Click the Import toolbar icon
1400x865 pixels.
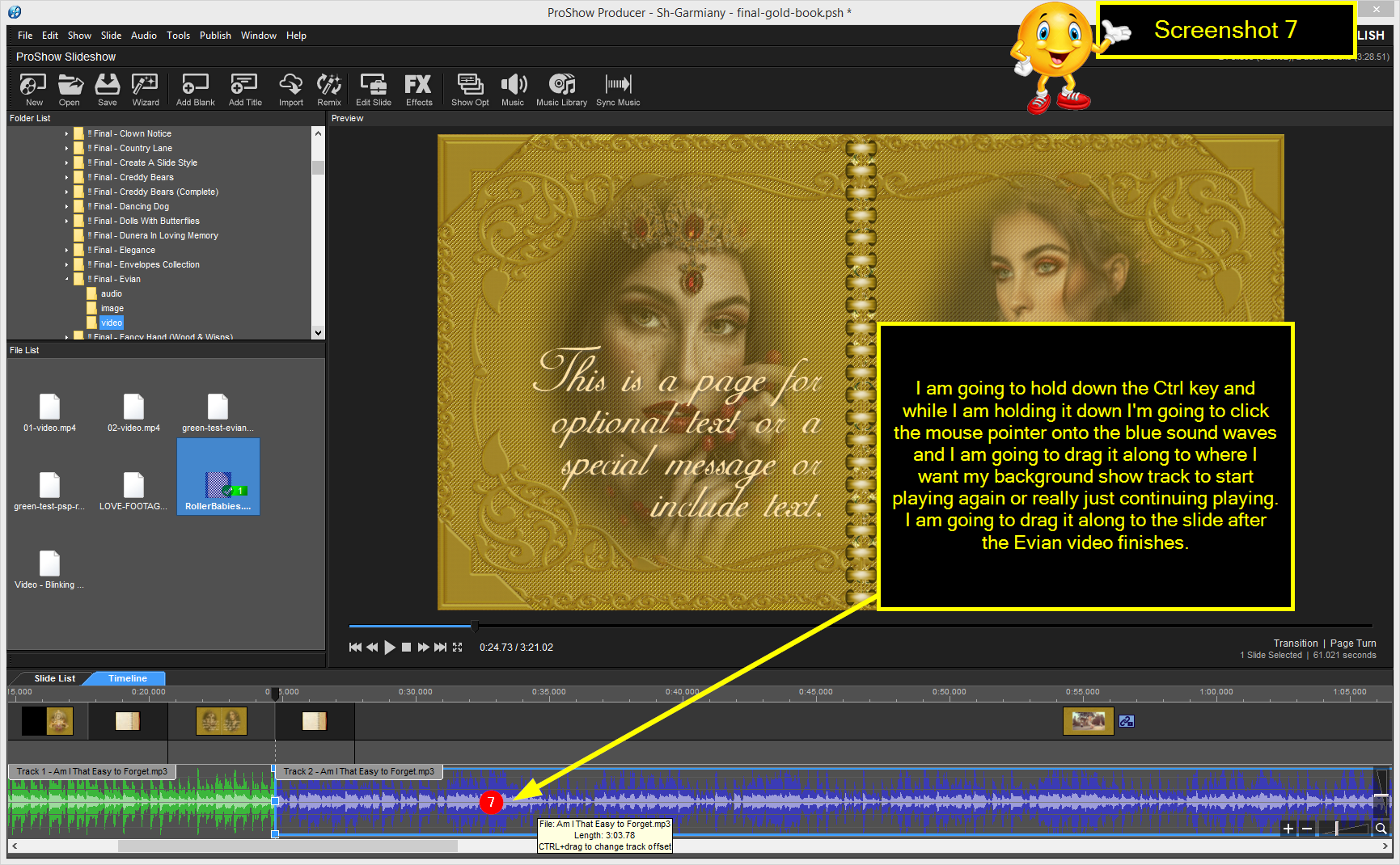pos(291,90)
